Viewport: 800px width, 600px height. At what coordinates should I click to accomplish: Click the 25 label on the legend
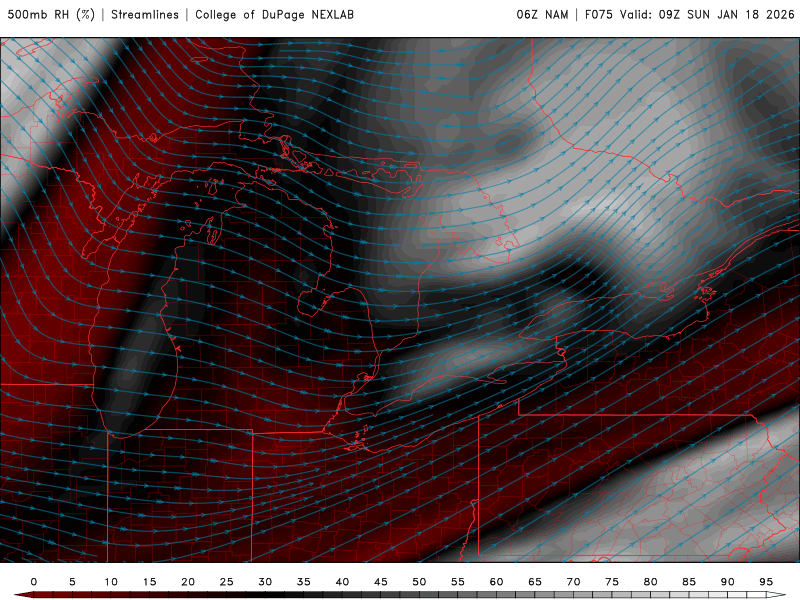pyautogui.click(x=227, y=582)
